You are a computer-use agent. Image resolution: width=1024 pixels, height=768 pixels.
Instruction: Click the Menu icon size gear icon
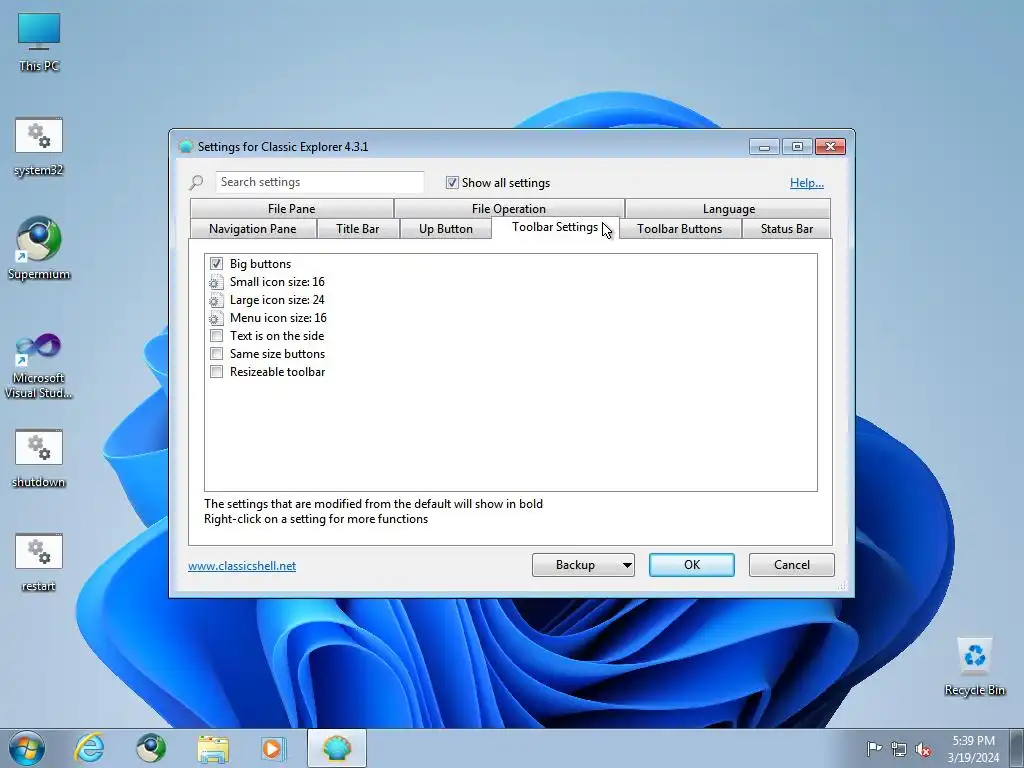(216, 318)
